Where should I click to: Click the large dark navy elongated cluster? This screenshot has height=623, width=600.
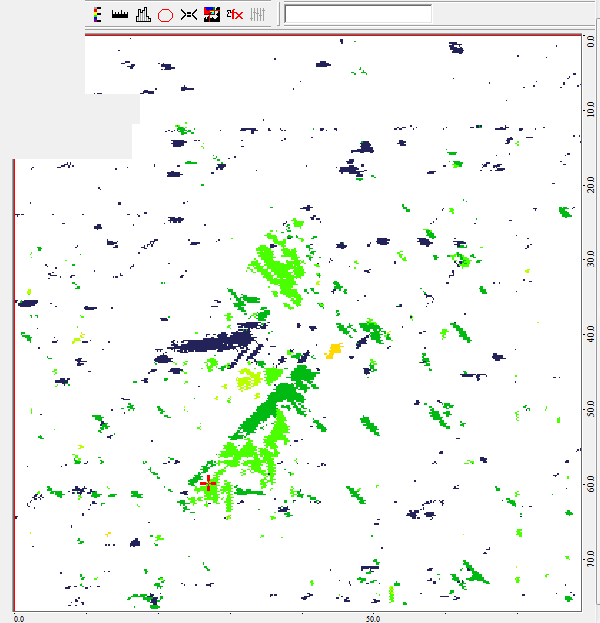point(210,345)
